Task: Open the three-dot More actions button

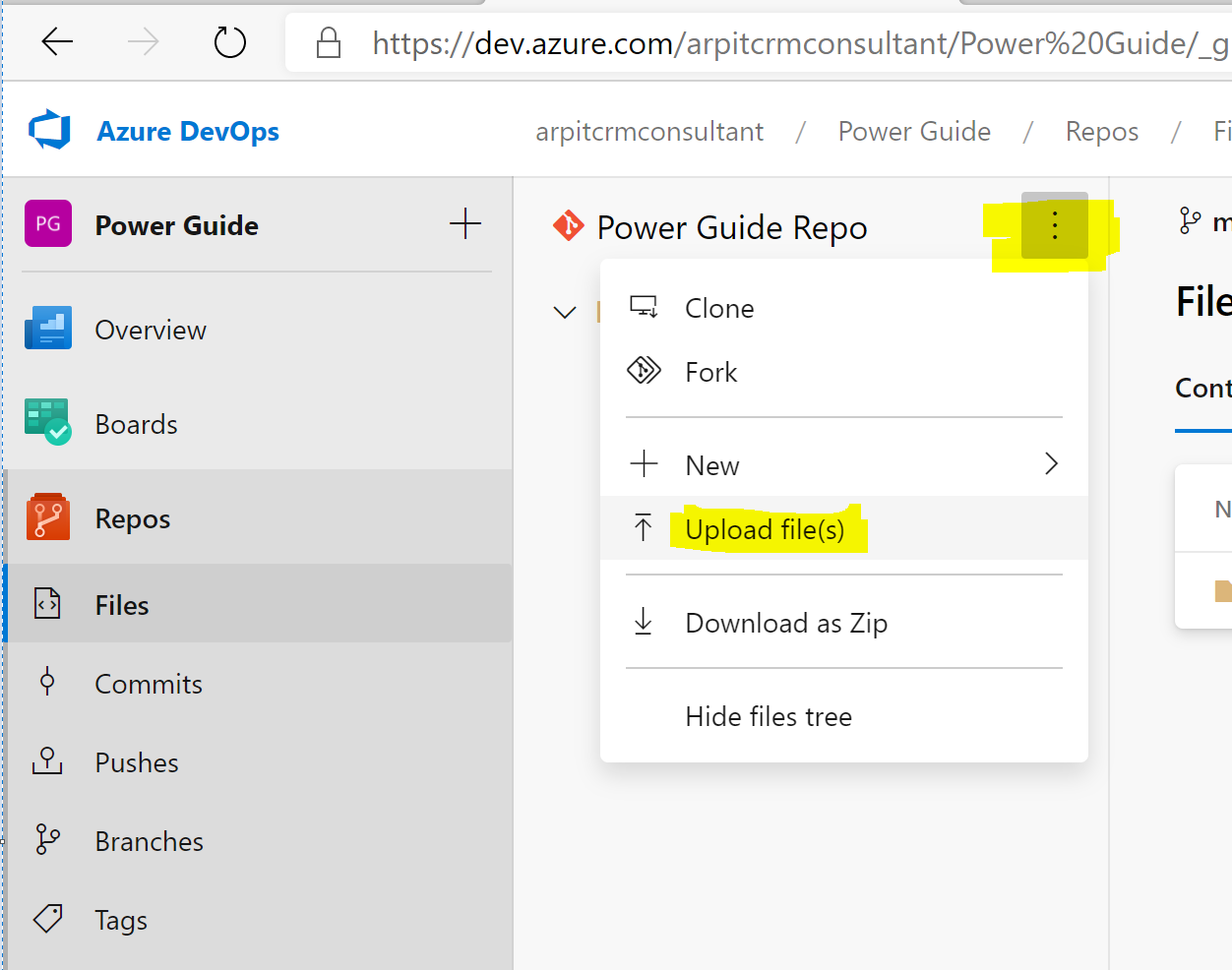Action: 1055,225
